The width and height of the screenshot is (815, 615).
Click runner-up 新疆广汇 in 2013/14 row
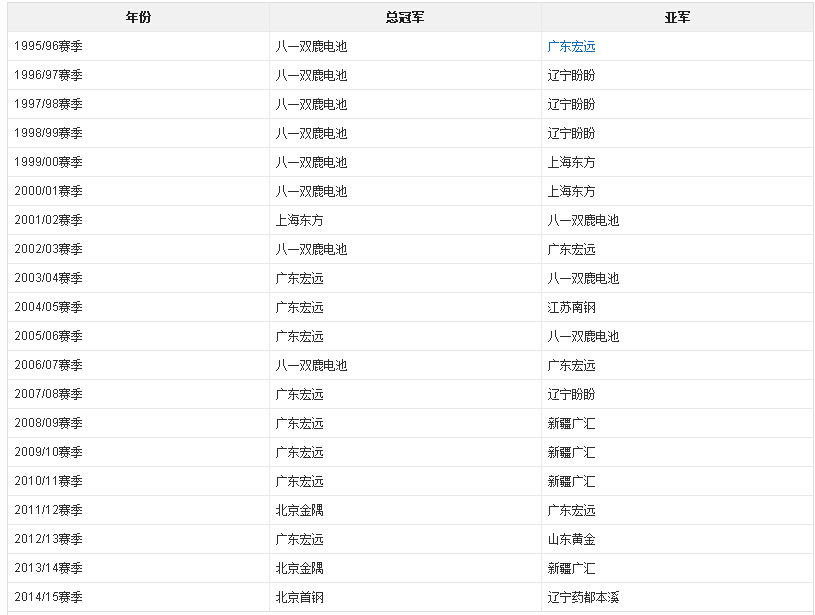[x=571, y=568]
